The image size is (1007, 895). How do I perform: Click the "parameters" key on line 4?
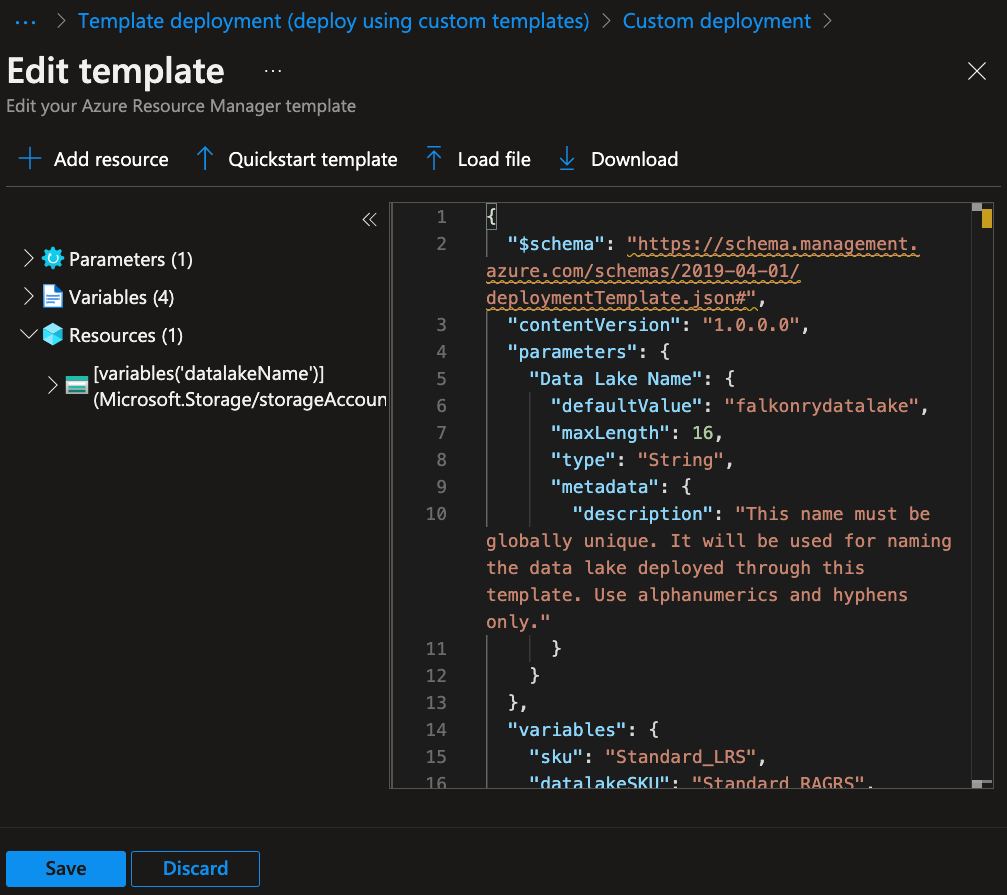pyautogui.click(x=572, y=352)
